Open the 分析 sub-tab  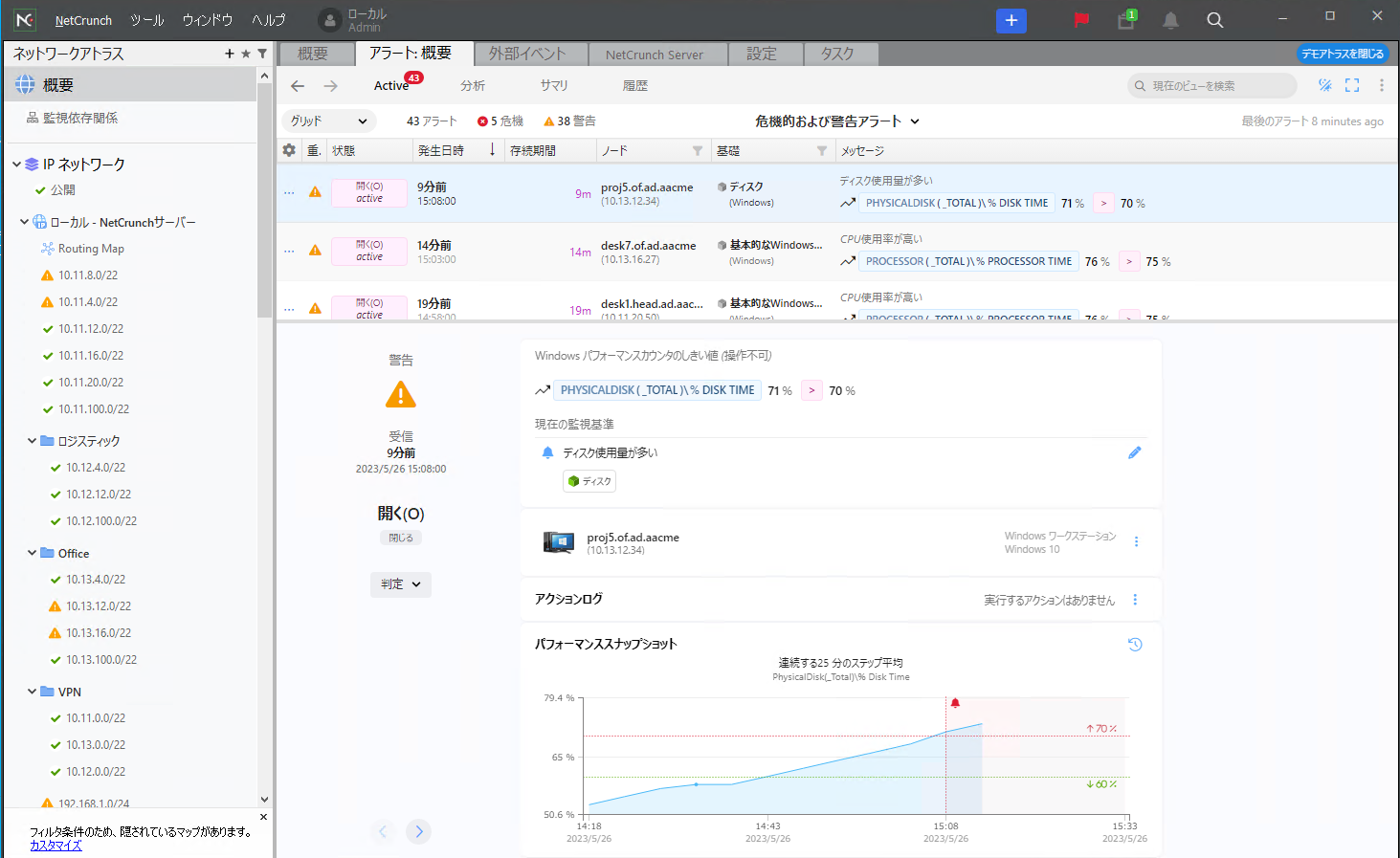(473, 86)
